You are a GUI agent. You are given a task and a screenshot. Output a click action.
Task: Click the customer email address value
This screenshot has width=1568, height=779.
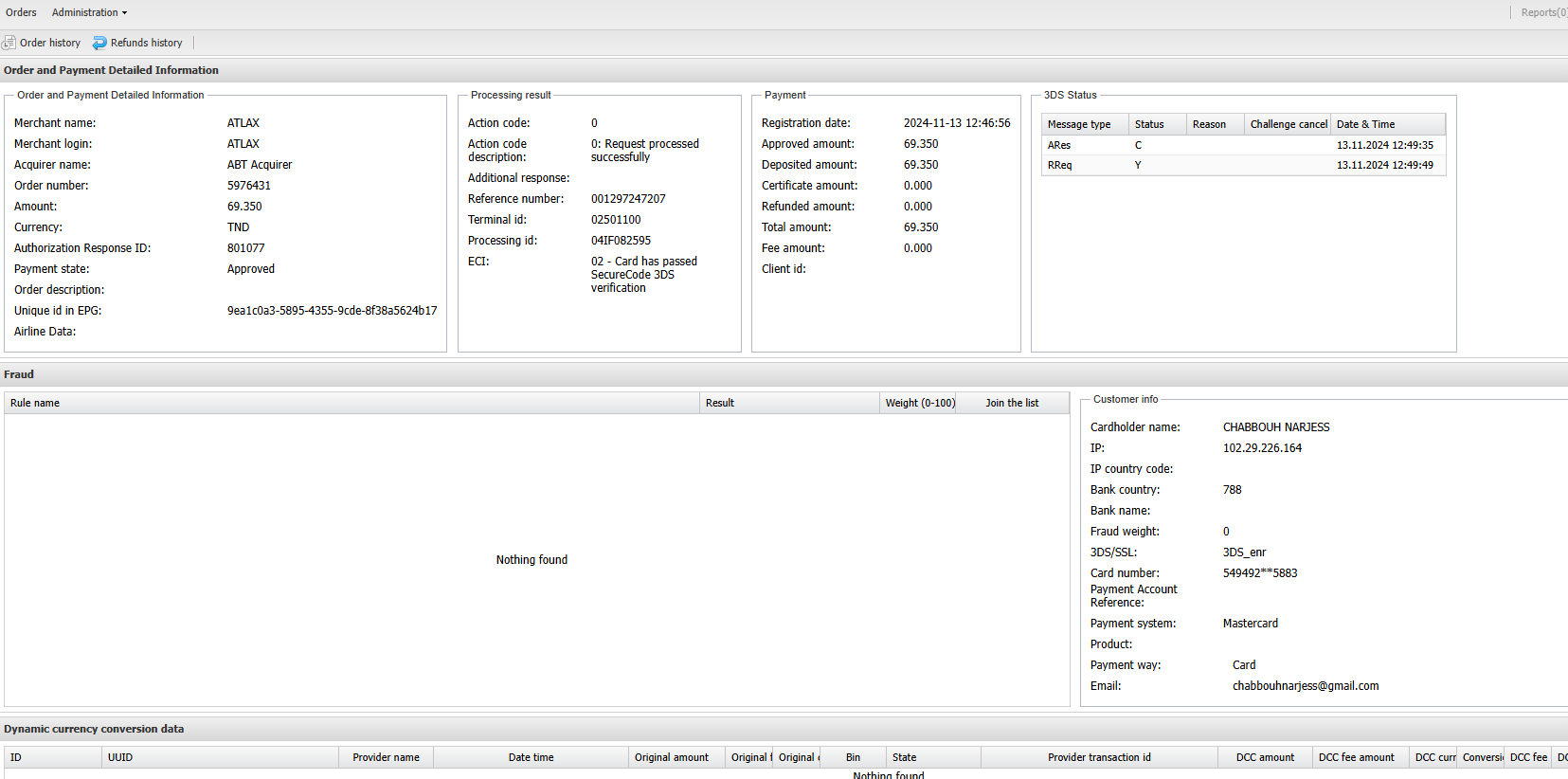(1305, 686)
